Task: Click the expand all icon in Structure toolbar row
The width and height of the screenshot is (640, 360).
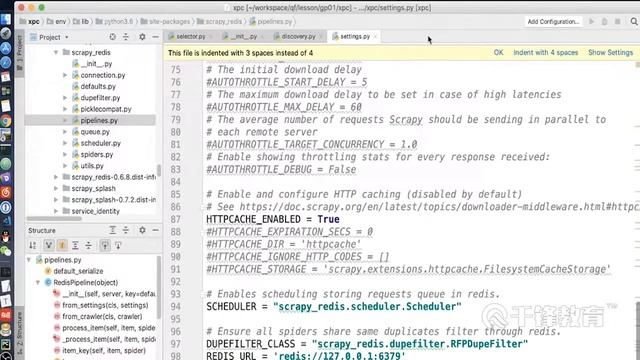Action: pyautogui.click(x=75, y=245)
